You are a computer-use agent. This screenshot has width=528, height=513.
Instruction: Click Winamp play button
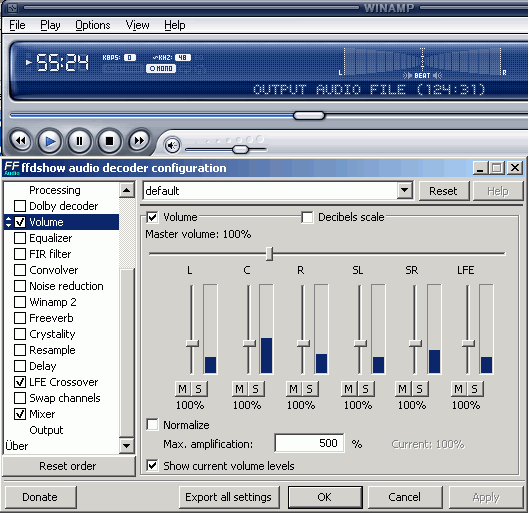click(50, 141)
